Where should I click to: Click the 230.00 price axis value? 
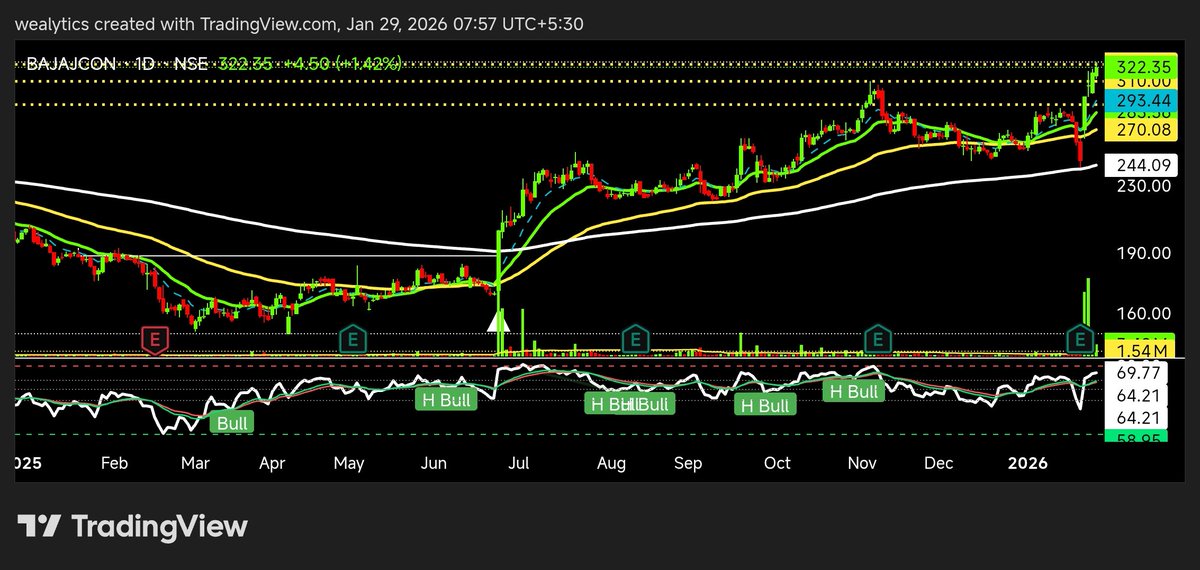(x=1145, y=185)
